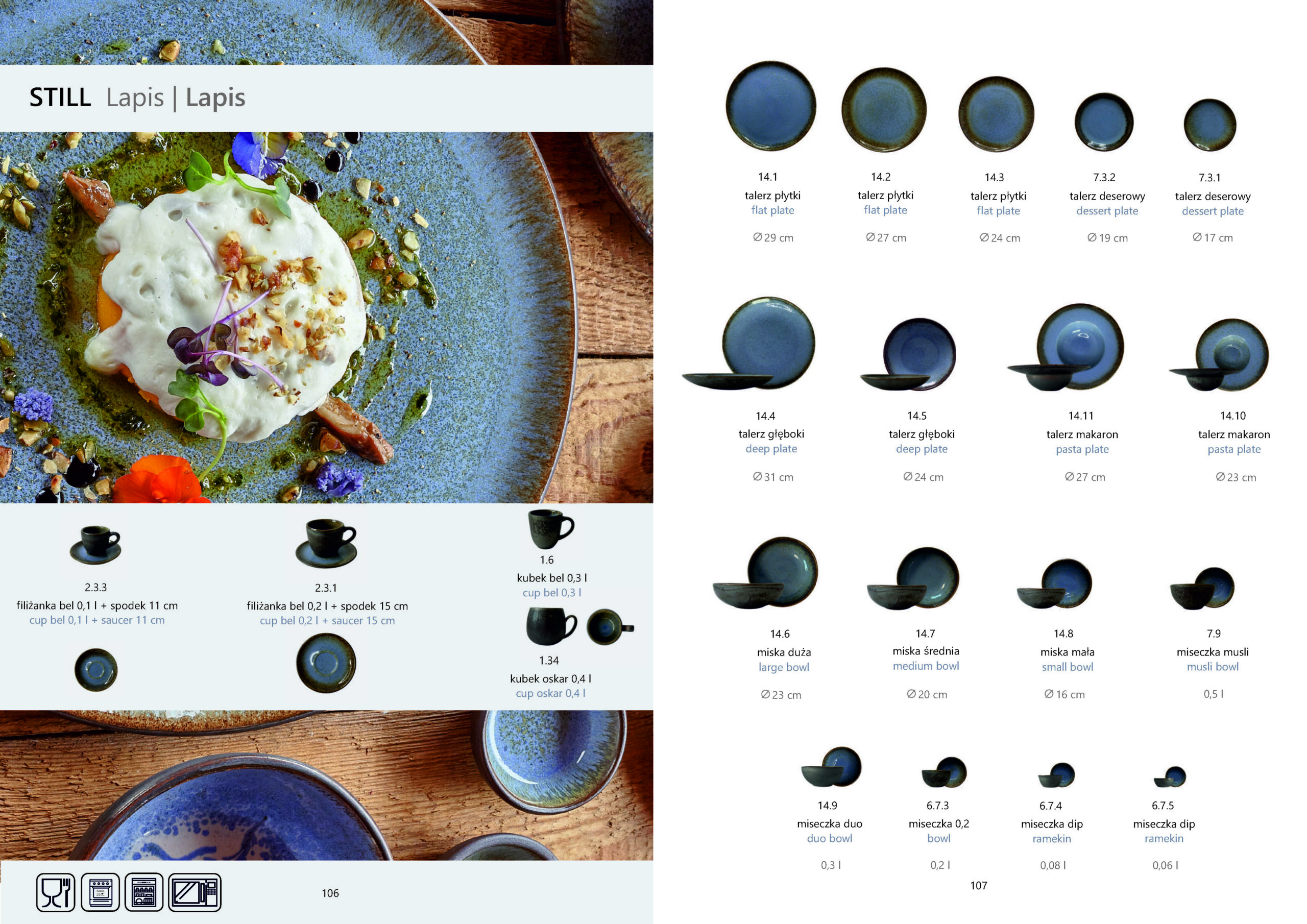Click the 1.6 kubek bel 0,3 l mug image

[550, 529]
